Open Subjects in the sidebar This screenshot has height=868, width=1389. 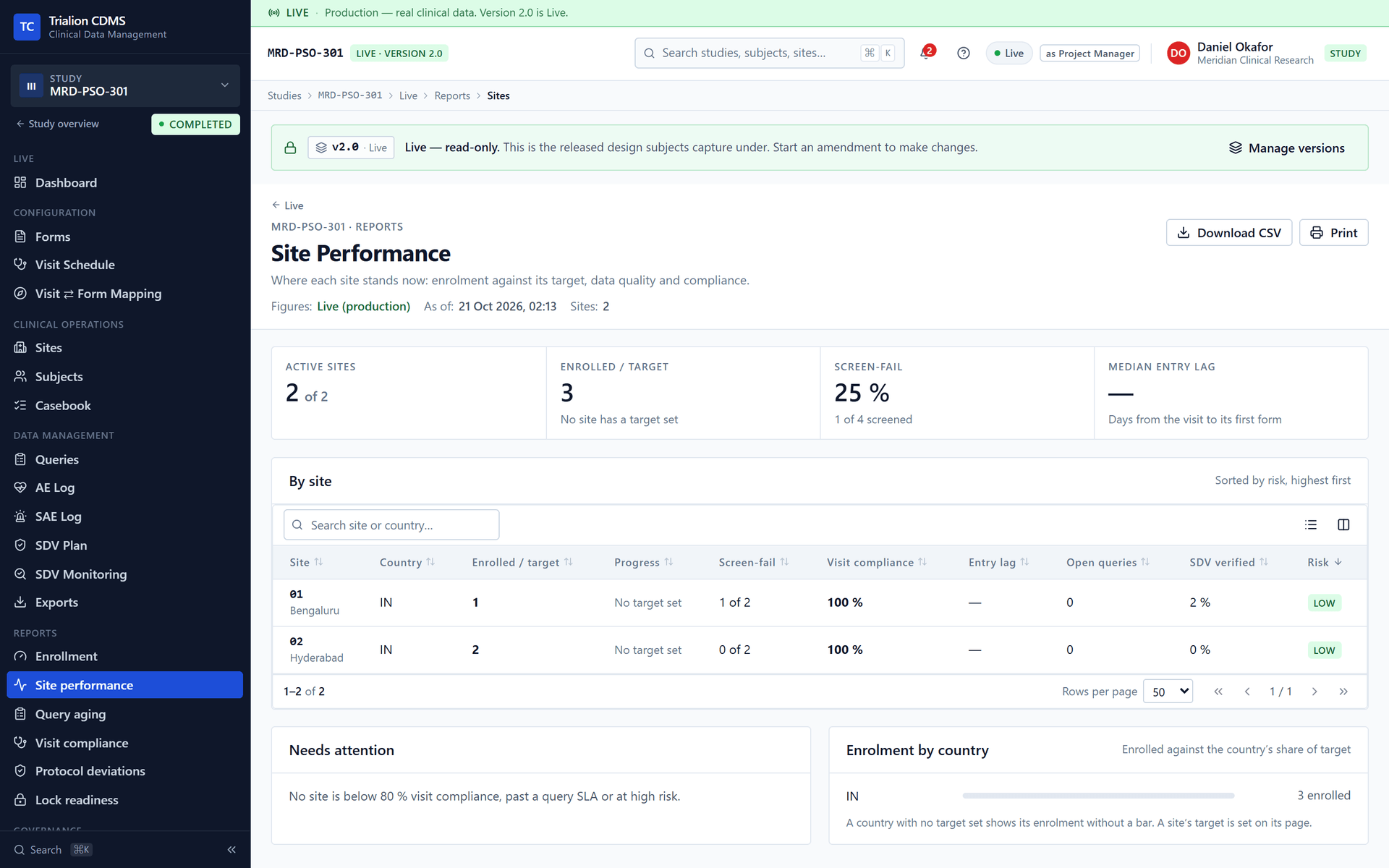(125, 377)
